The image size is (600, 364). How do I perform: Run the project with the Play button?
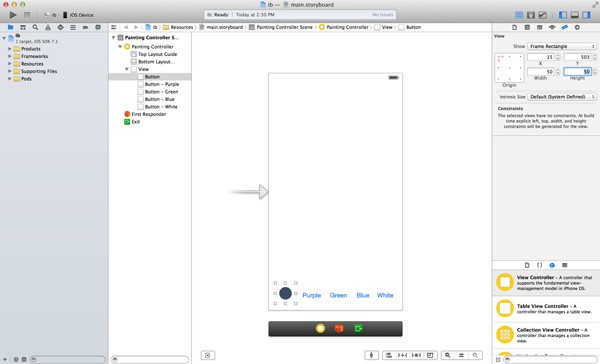tap(13, 15)
